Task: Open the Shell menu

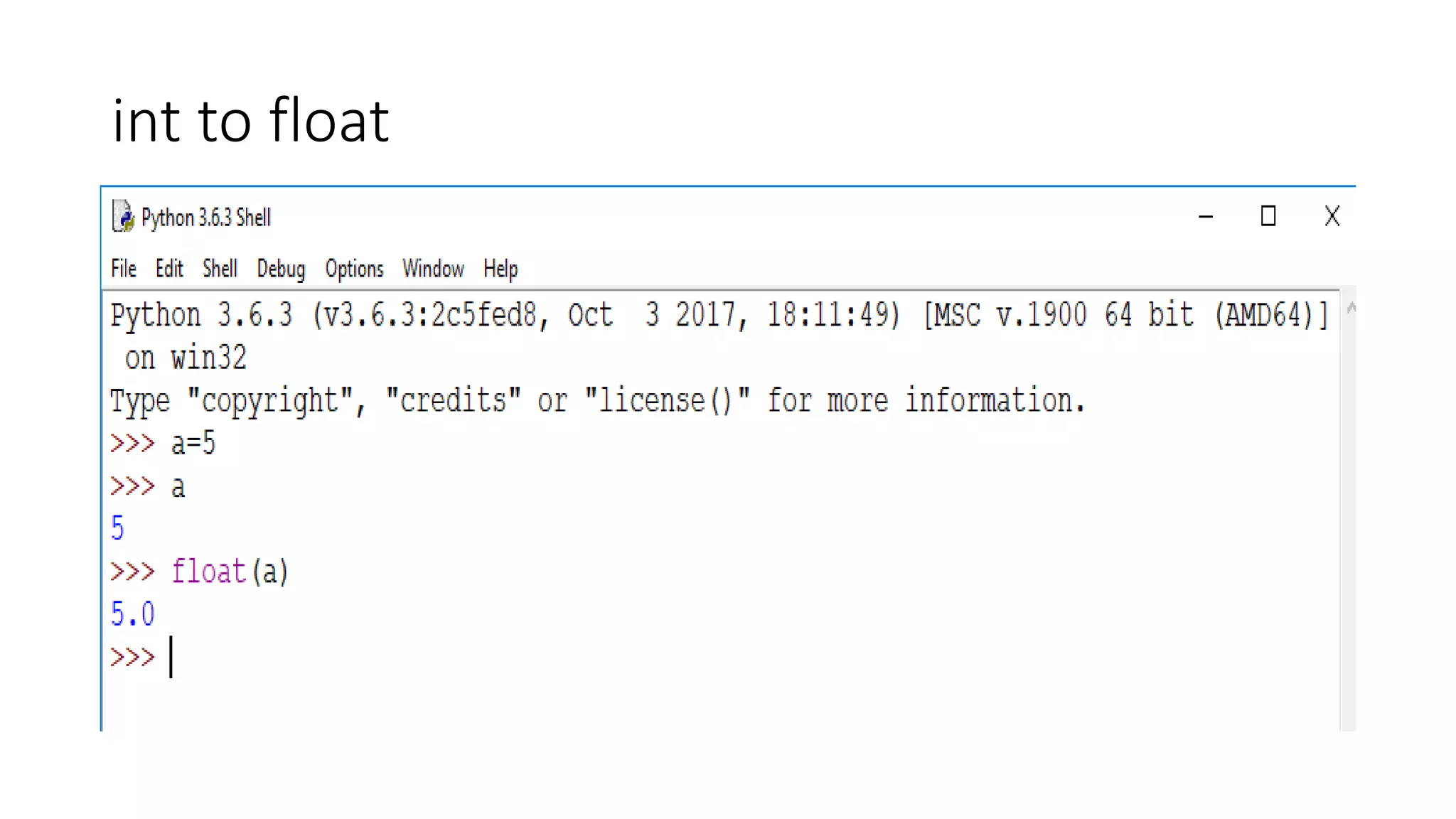Action: coord(220,269)
